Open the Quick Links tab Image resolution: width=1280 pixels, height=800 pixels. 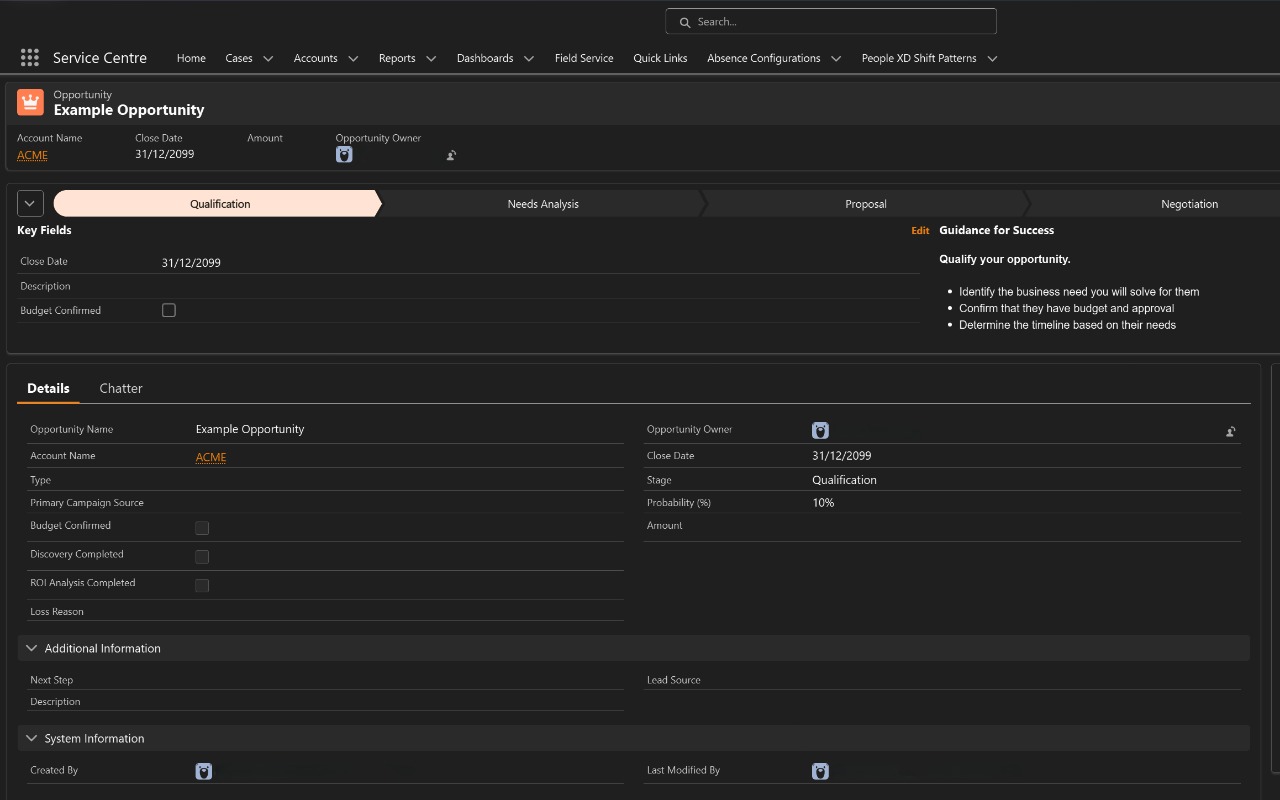(660, 58)
